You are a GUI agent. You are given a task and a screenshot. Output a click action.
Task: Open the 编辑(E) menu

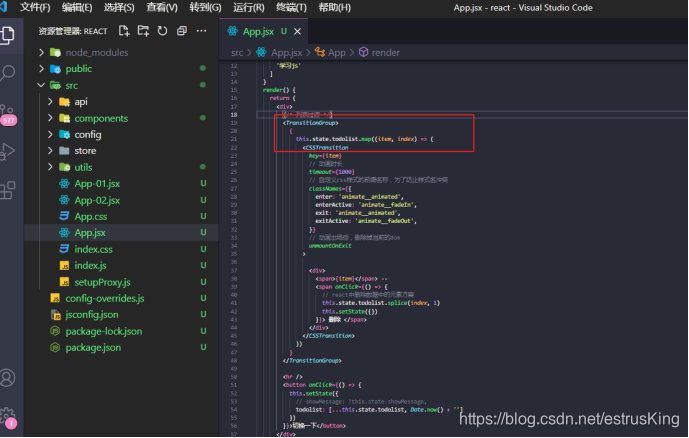pos(77,7)
